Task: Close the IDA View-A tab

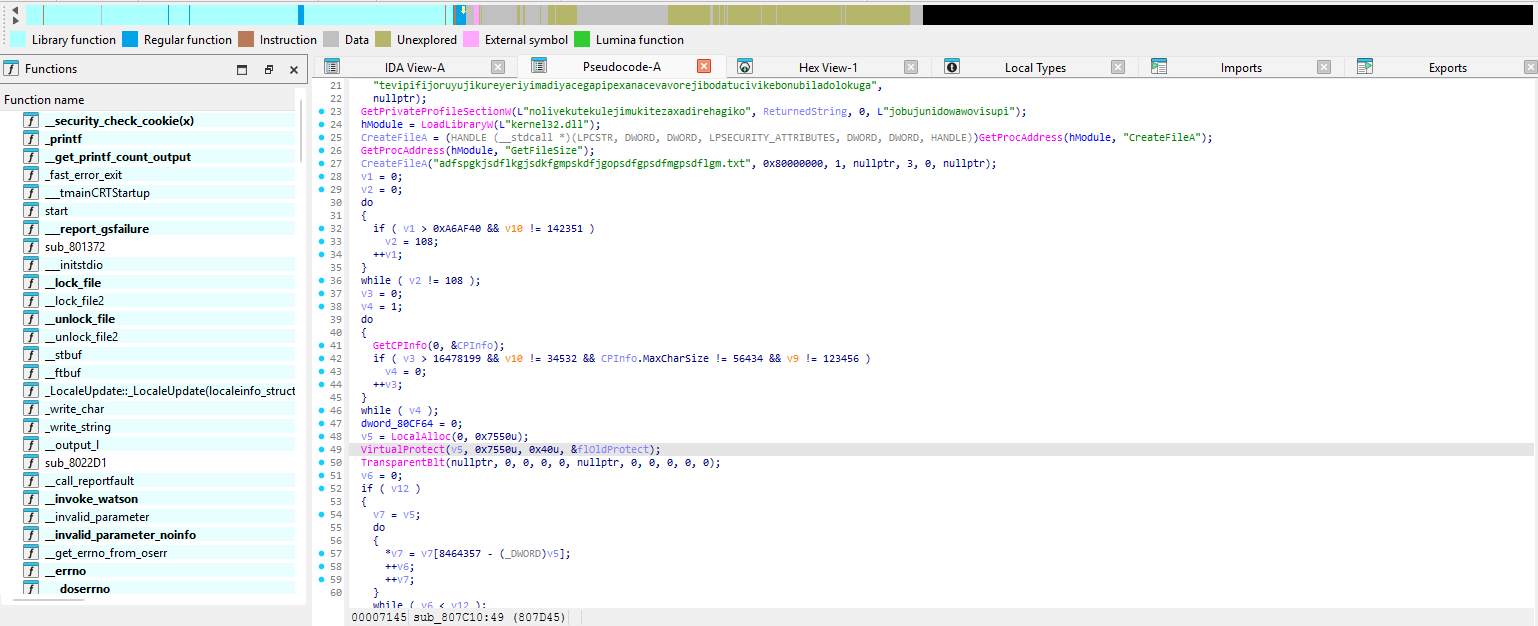Action: click(498, 67)
